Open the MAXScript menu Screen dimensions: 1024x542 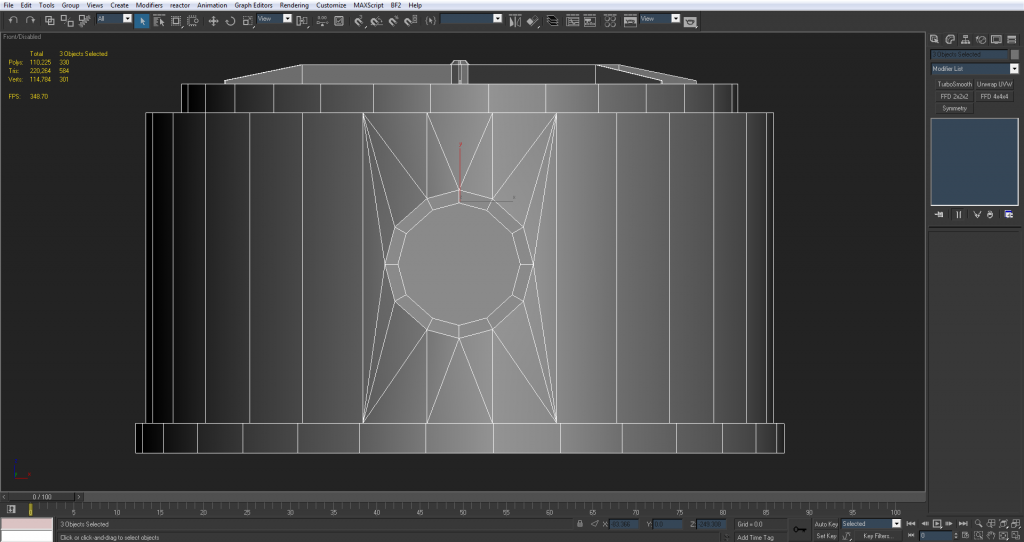(368, 5)
